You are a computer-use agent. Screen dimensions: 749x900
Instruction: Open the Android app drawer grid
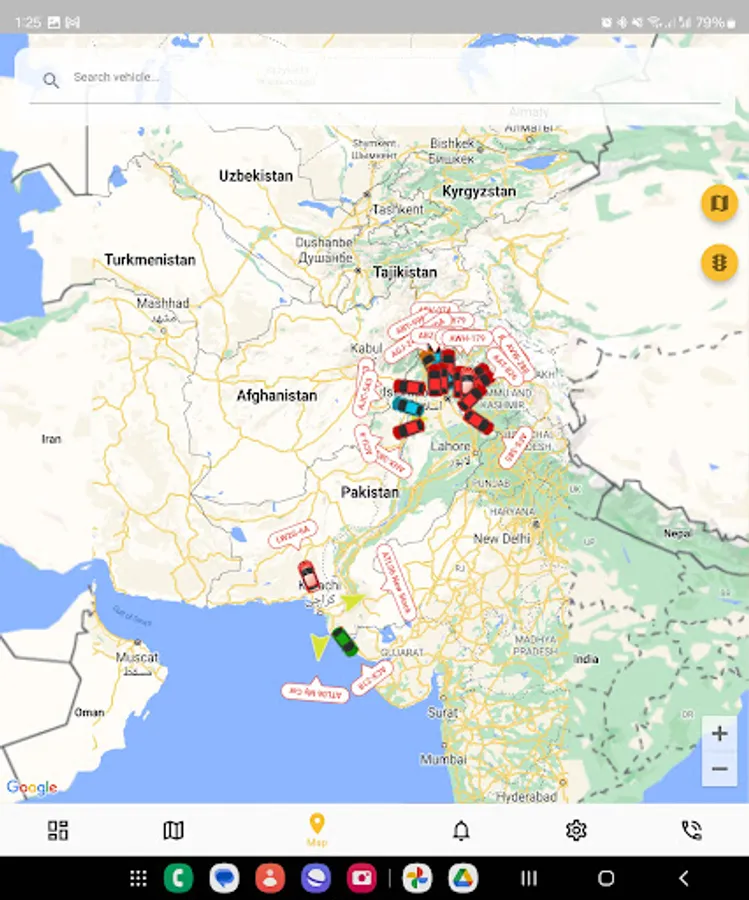[x=138, y=878]
